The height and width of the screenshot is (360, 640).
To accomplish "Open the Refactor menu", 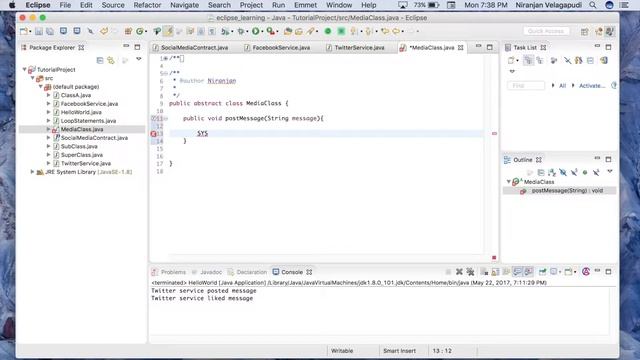I will point(147,5).
